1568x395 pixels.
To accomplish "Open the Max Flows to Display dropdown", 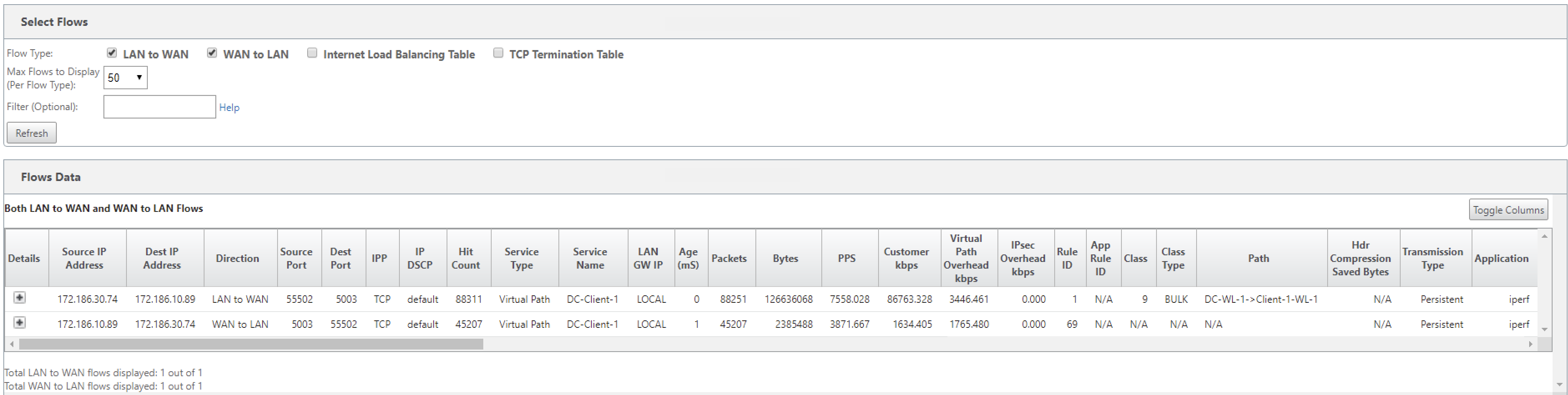I will click(125, 77).
